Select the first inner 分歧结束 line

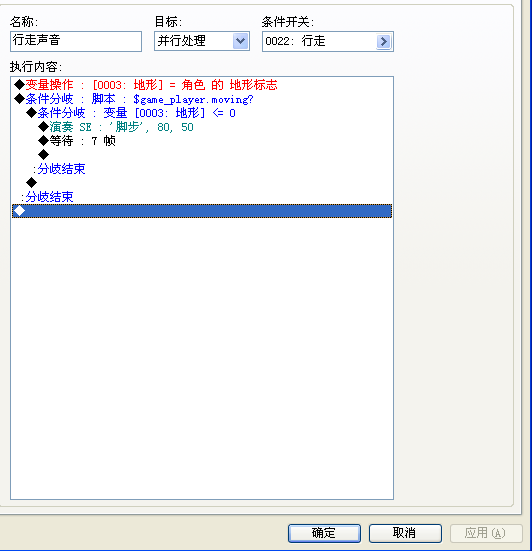pyautogui.click(x=202, y=169)
